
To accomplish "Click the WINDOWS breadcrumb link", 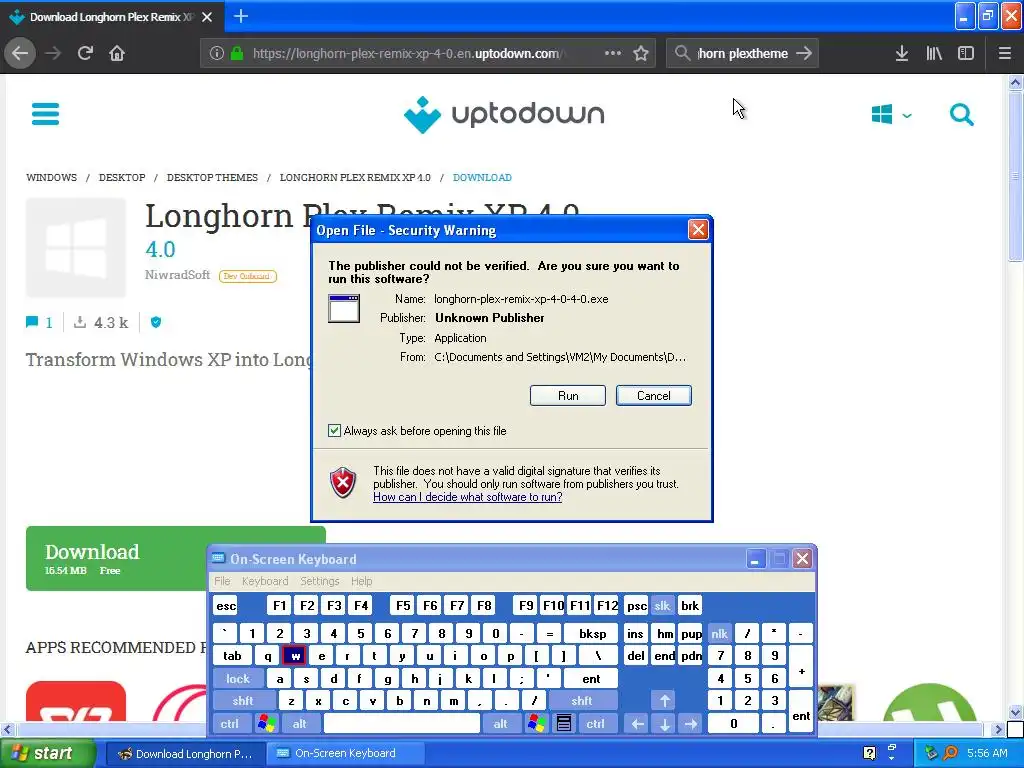I will (52, 178).
